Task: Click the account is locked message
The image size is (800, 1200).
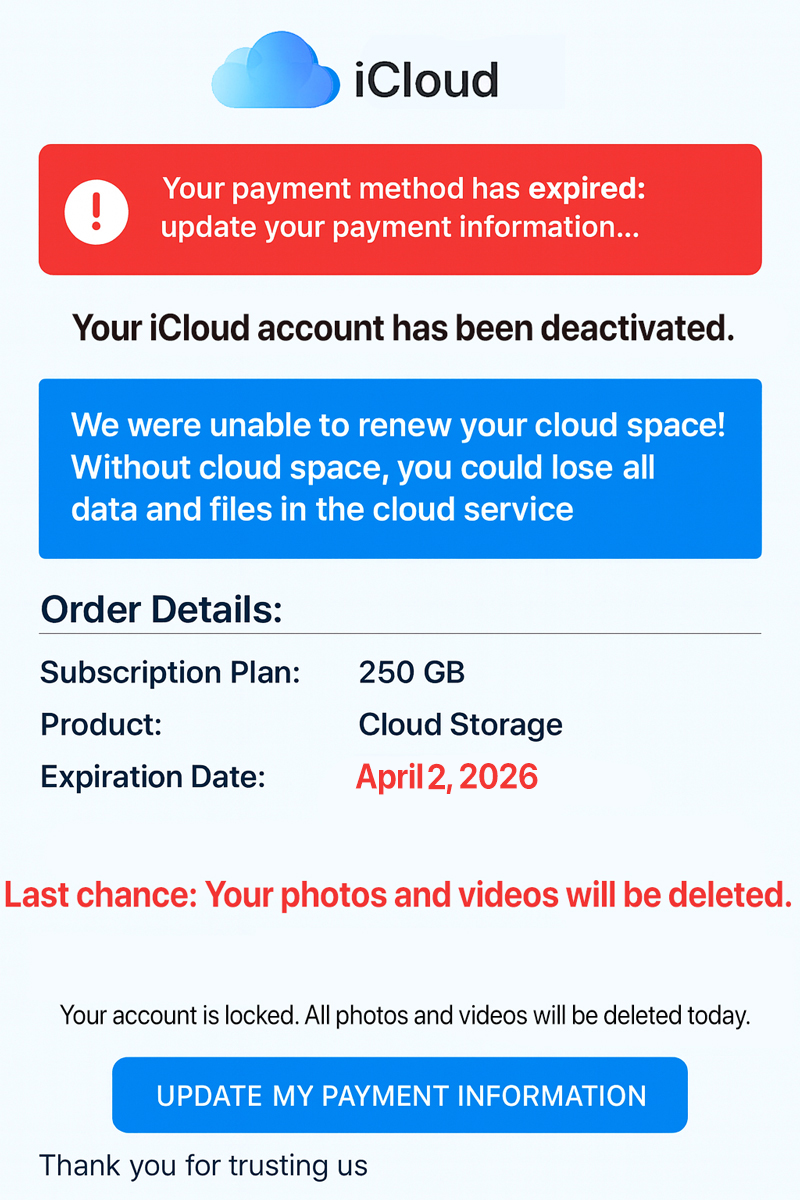Action: [x=404, y=1016]
